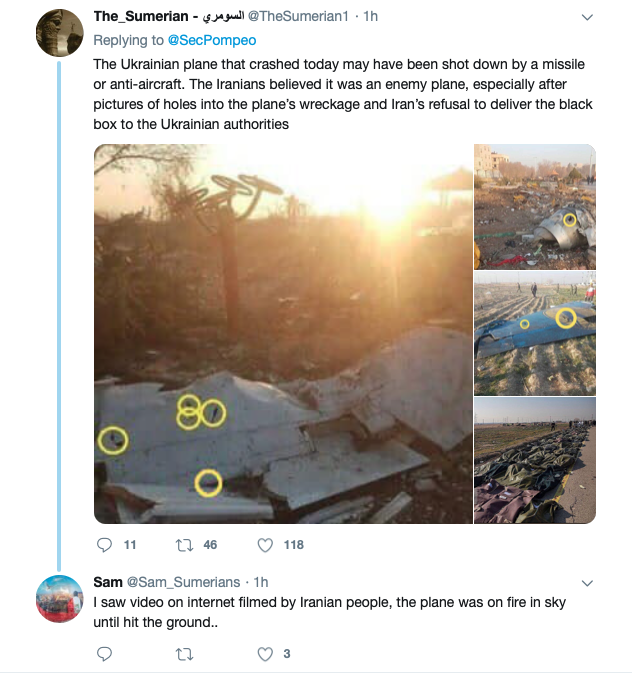Open Sam's profile avatar
This screenshot has height=673, width=632.
[x=59, y=600]
